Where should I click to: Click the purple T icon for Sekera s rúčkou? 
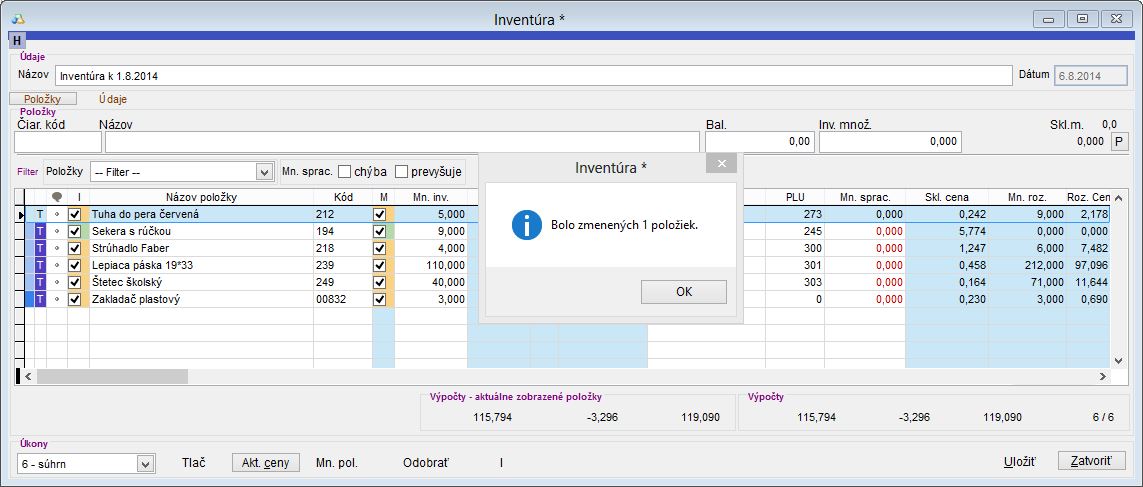tap(40, 231)
